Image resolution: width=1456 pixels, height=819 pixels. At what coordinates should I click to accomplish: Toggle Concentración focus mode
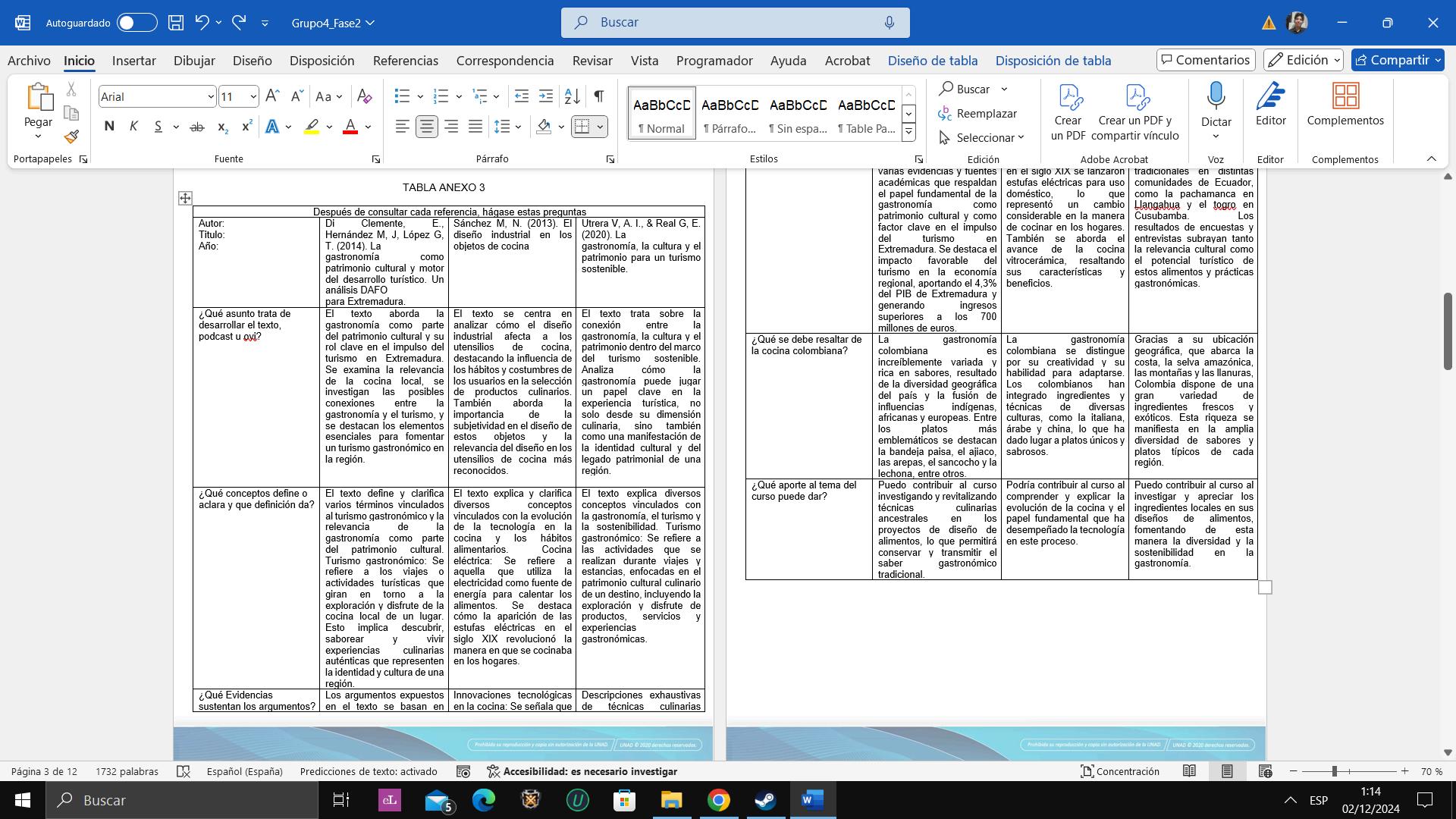[x=1120, y=771]
